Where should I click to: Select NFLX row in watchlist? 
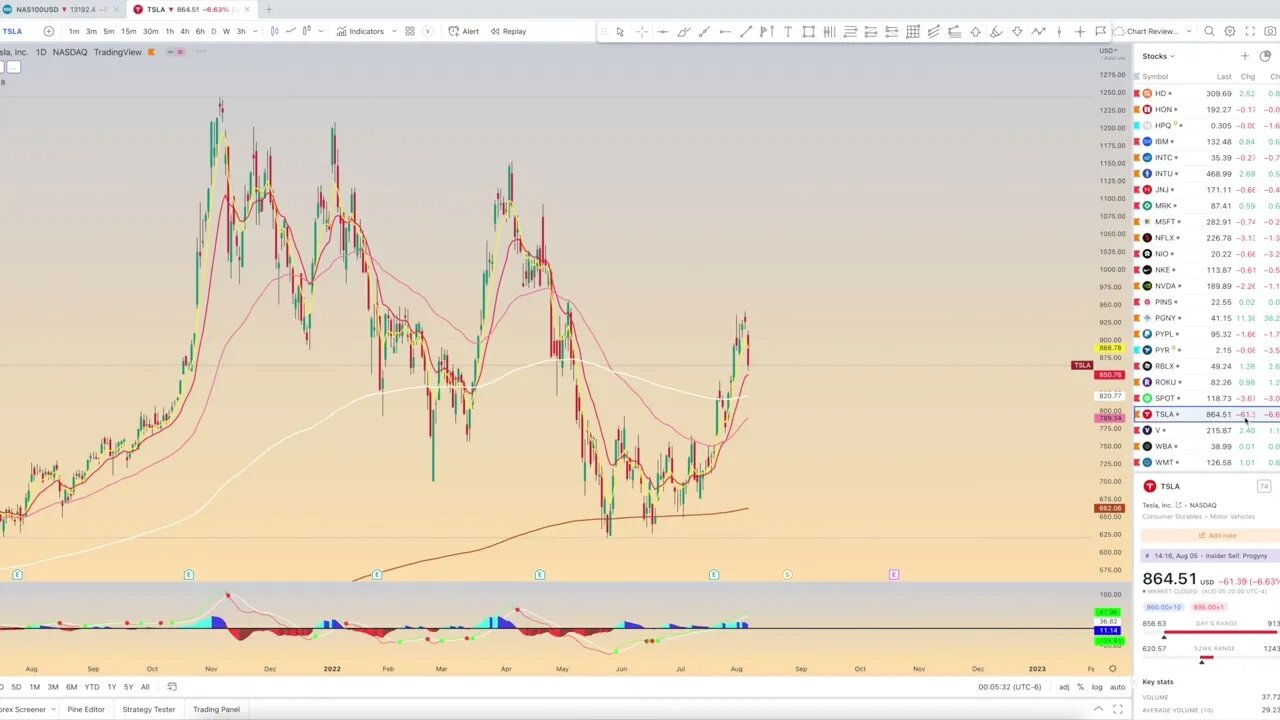(1206, 238)
